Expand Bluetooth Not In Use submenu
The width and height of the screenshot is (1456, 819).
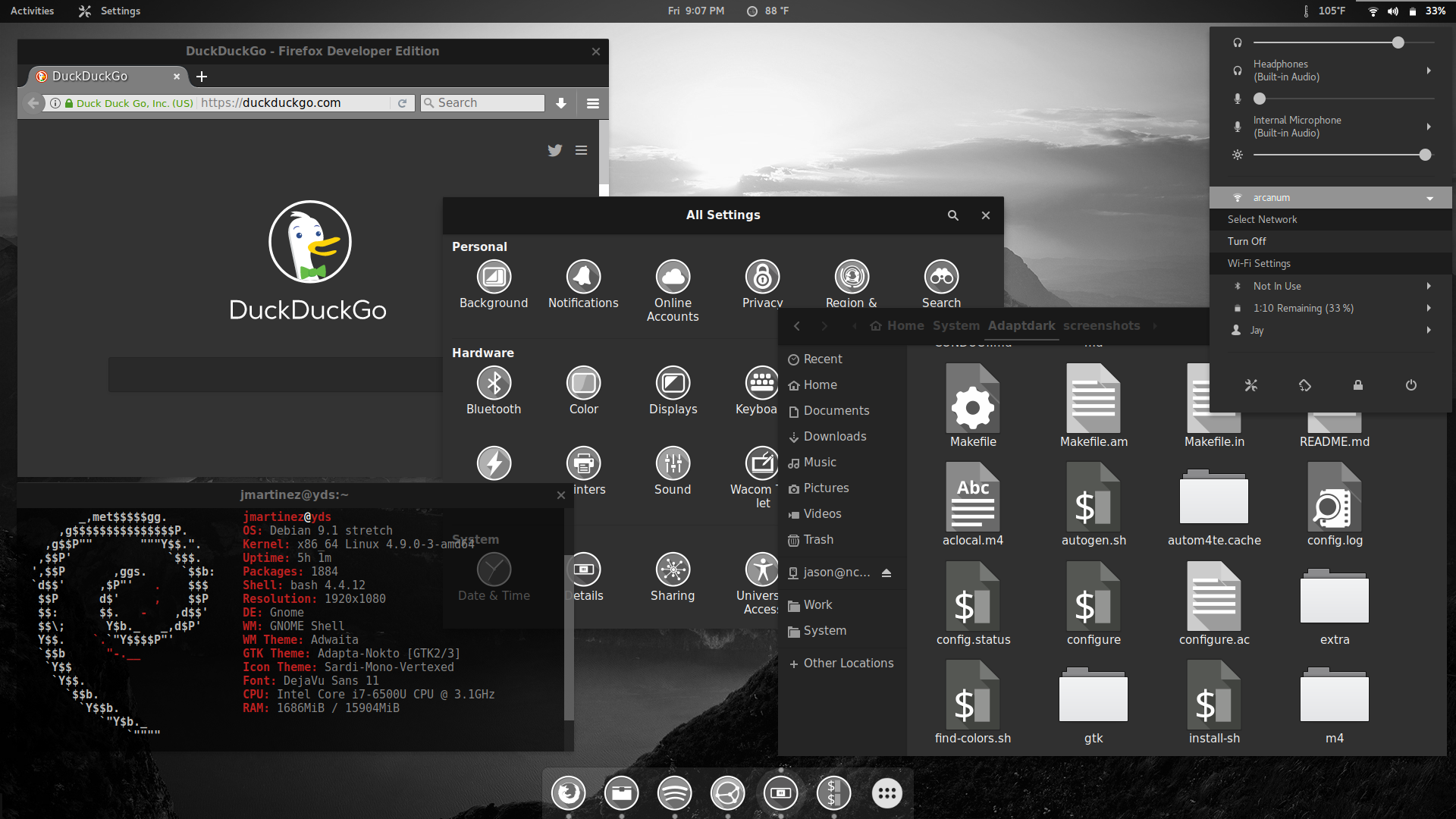tap(1429, 286)
